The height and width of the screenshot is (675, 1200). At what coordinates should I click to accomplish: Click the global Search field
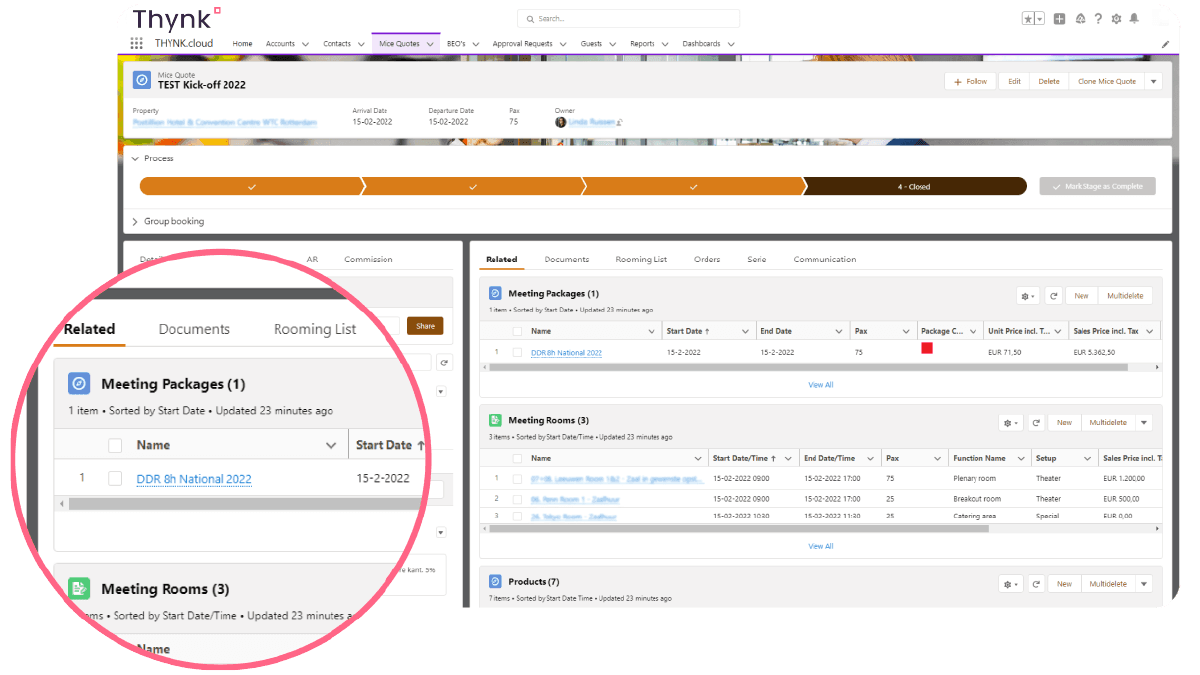pos(628,19)
